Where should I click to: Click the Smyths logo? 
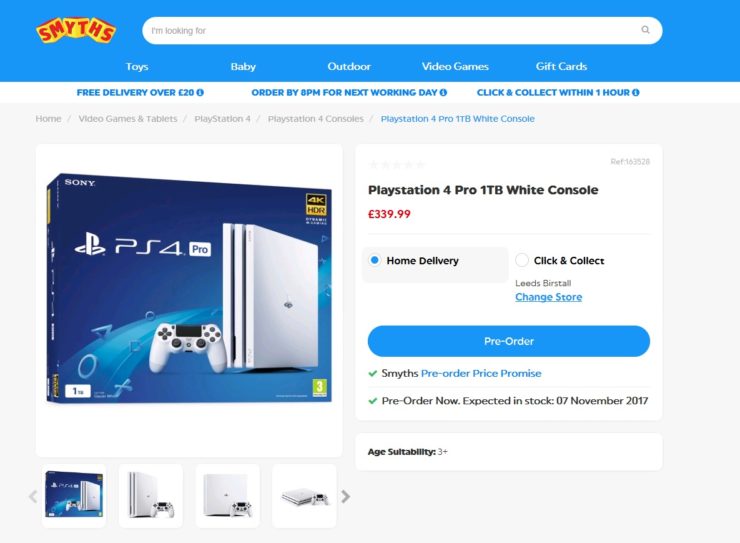[x=76, y=30]
